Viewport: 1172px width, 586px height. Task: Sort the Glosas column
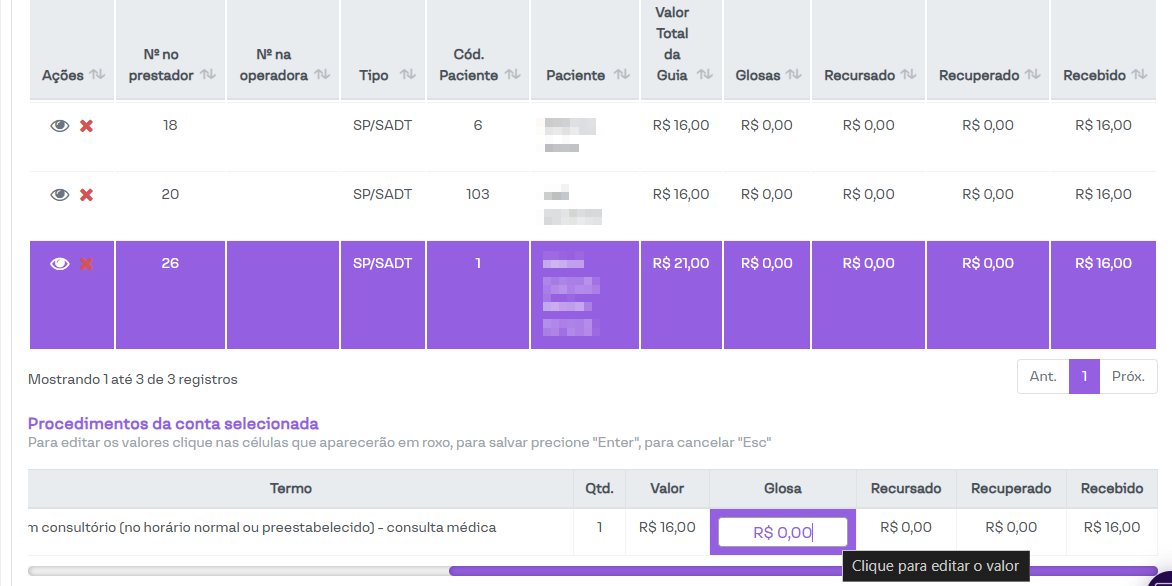(x=793, y=75)
